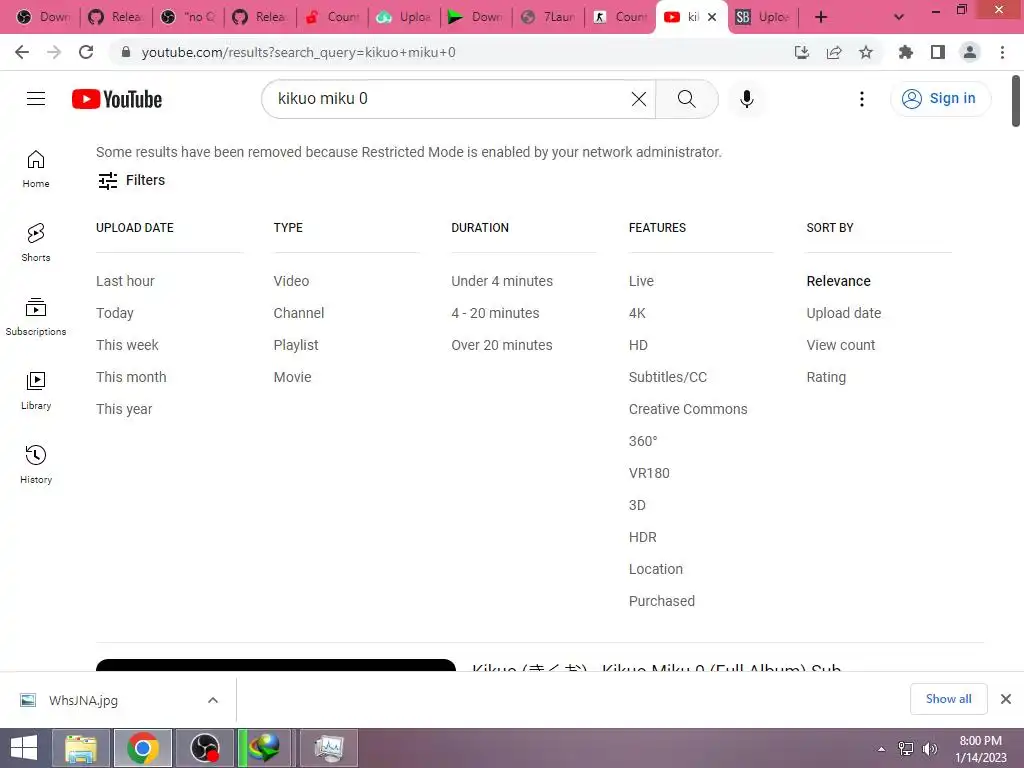Click Sign in button
This screenshot has height=768, width=1024.
[x=940, y=99]
